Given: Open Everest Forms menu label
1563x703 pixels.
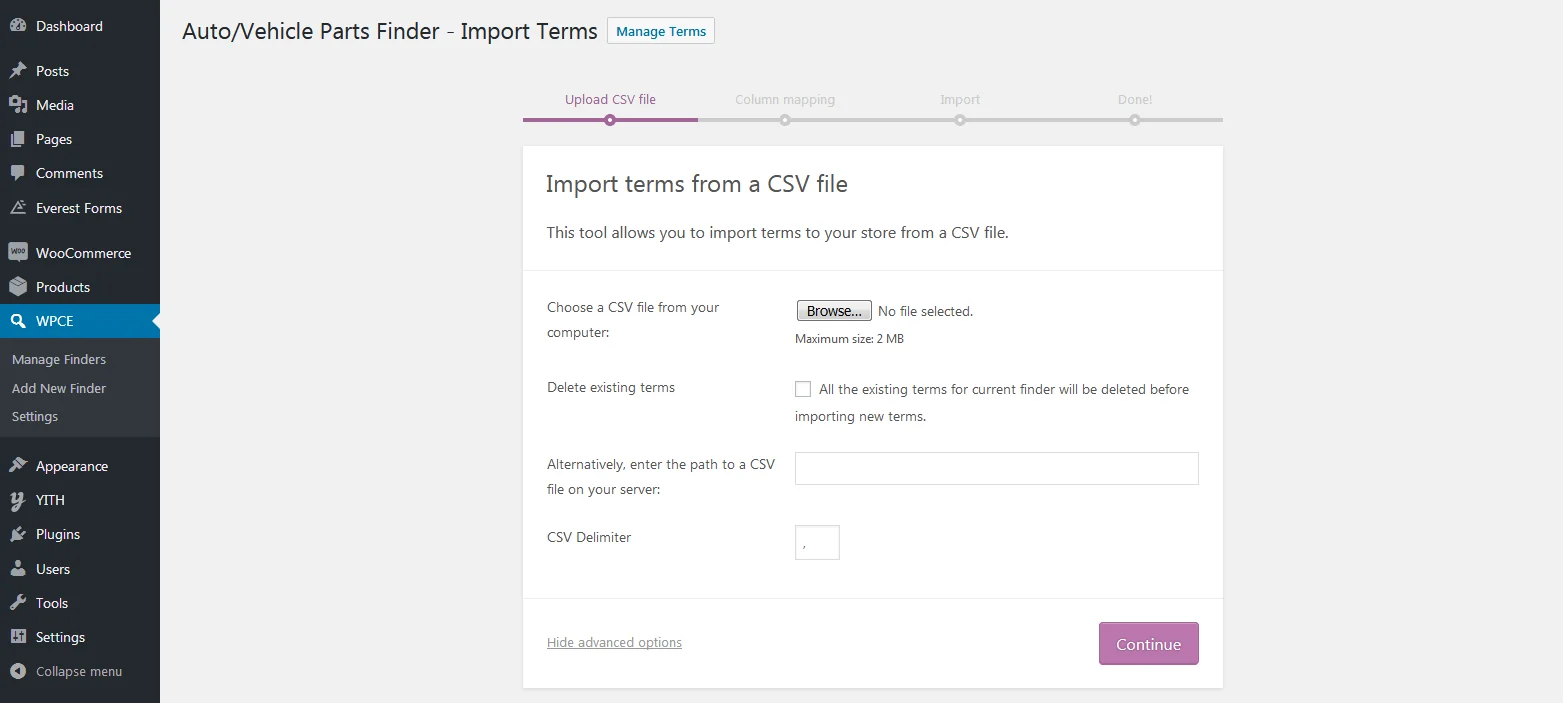Looking at the screenshot, I should 79,208.
